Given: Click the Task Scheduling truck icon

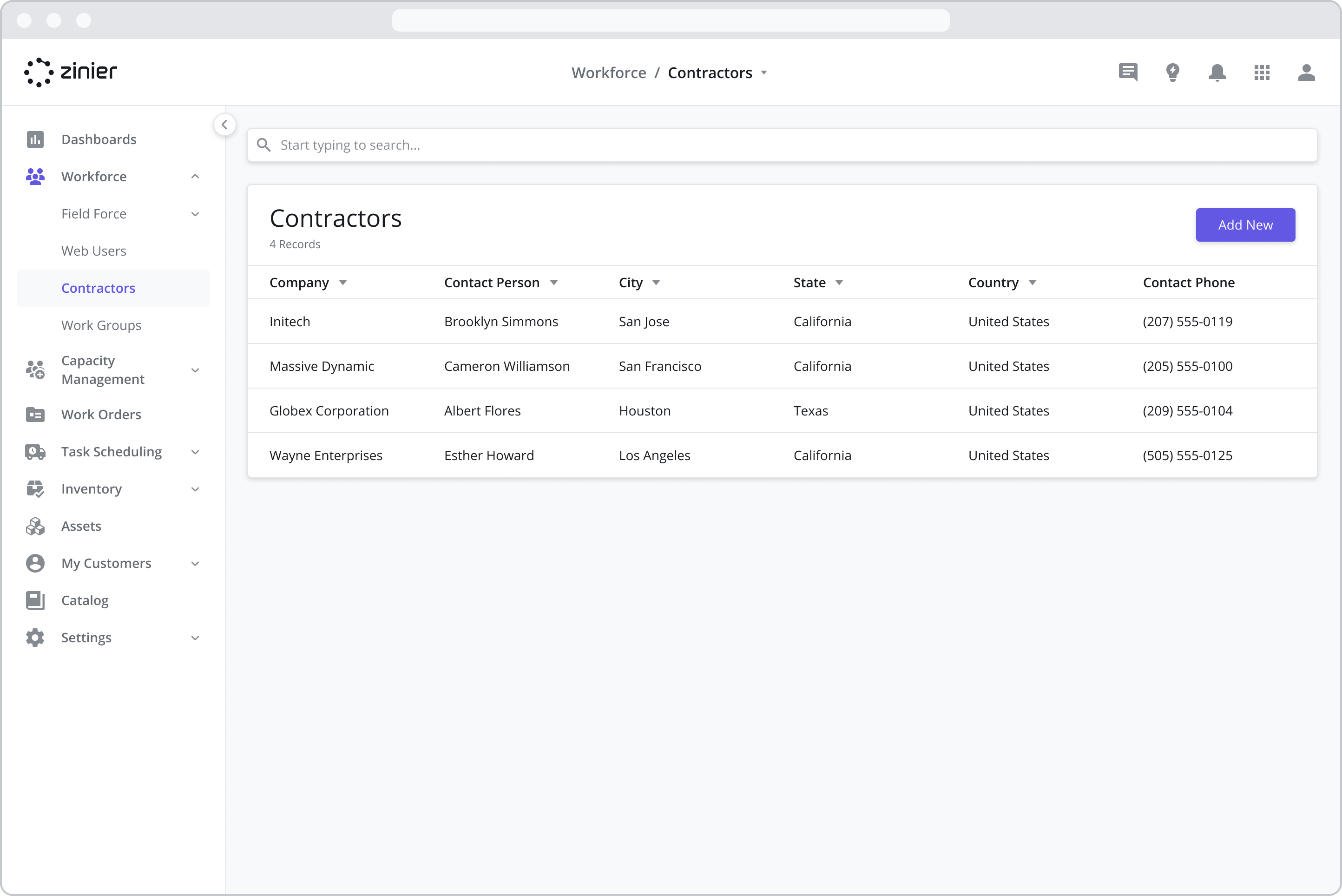Looking at the screenshot, I should click(35, 451).
